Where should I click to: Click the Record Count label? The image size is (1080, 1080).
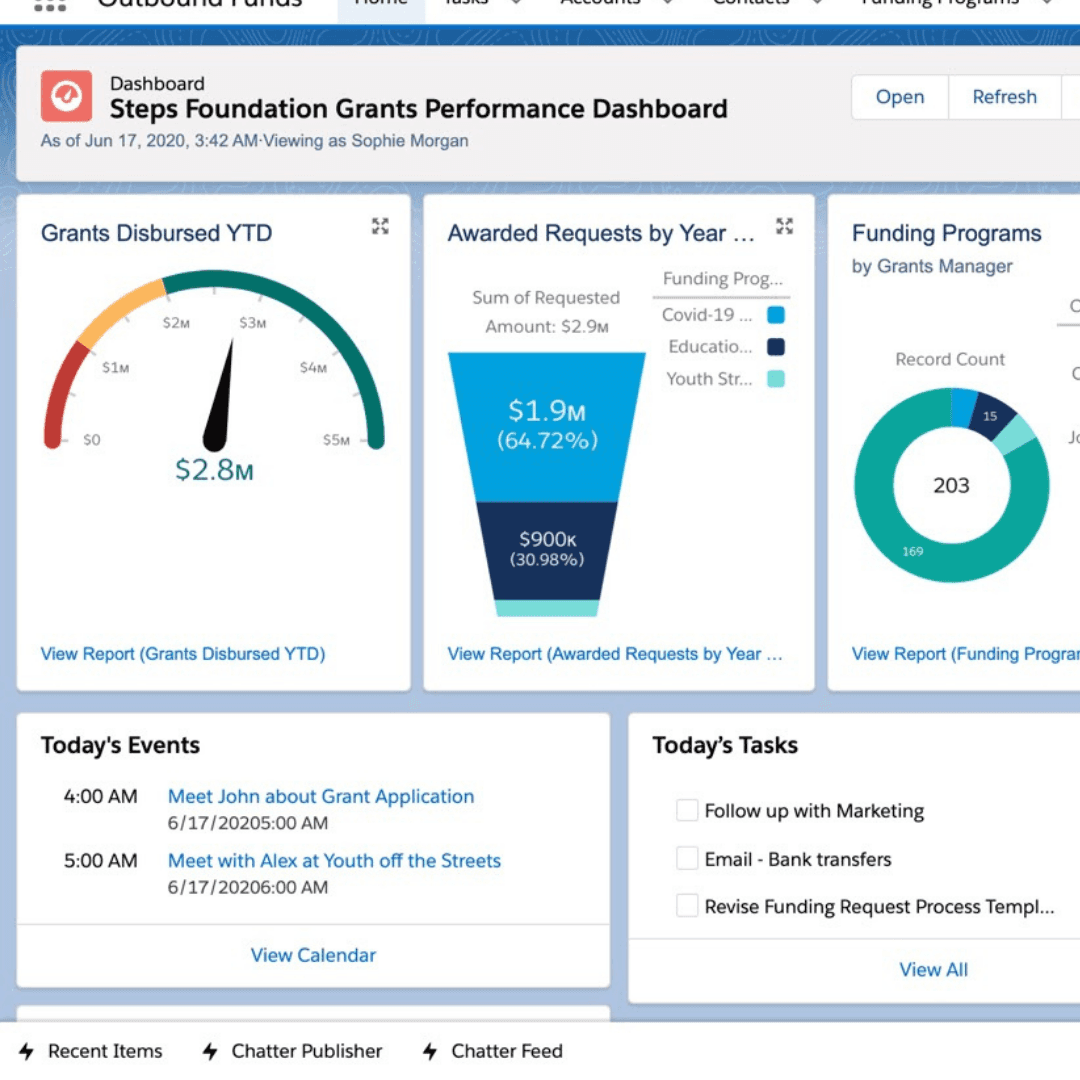[950, 359]
